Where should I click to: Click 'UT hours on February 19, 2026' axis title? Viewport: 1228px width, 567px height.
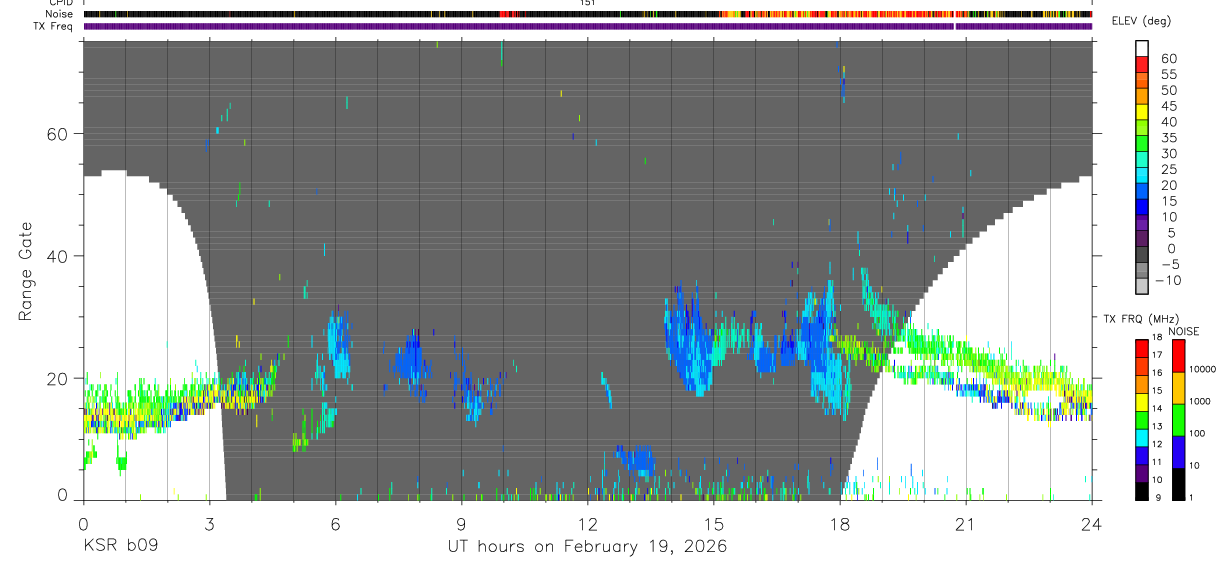[586, 548]
